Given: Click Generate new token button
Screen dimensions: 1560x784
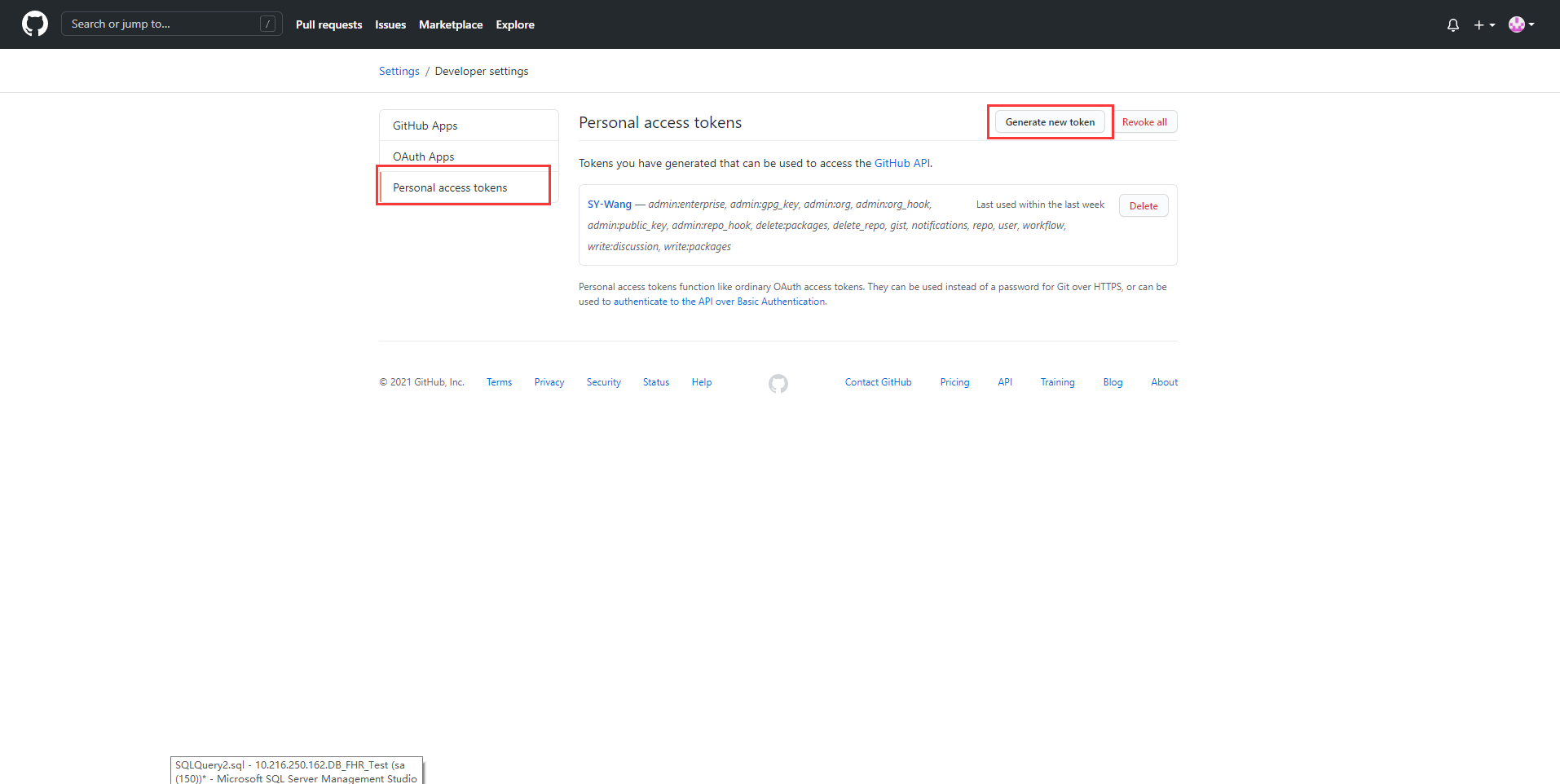Looking at the screenshot, I should [1050, 122].
